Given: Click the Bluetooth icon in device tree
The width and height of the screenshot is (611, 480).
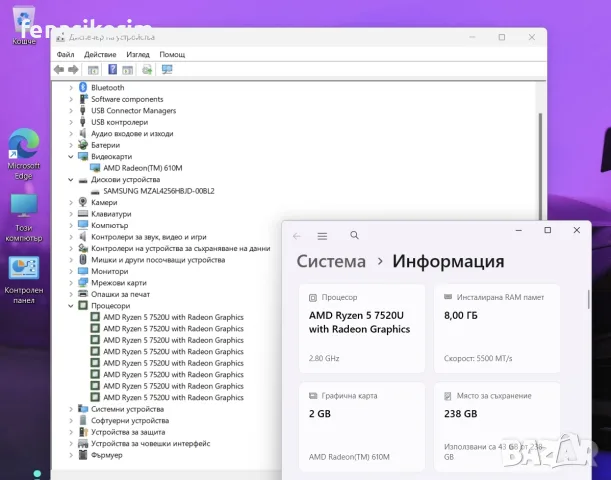Looking at the screenshot, I should tap(83, 87).
